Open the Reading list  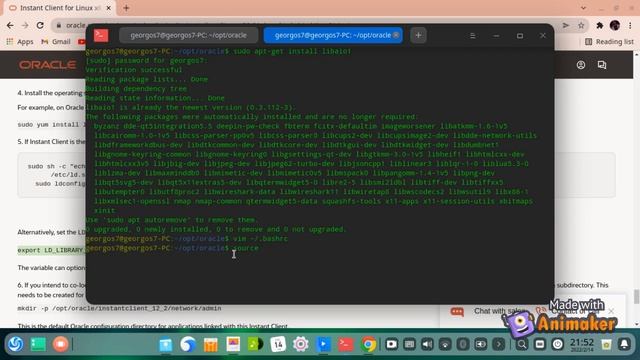pyautogui.click(x=609, y=42)
